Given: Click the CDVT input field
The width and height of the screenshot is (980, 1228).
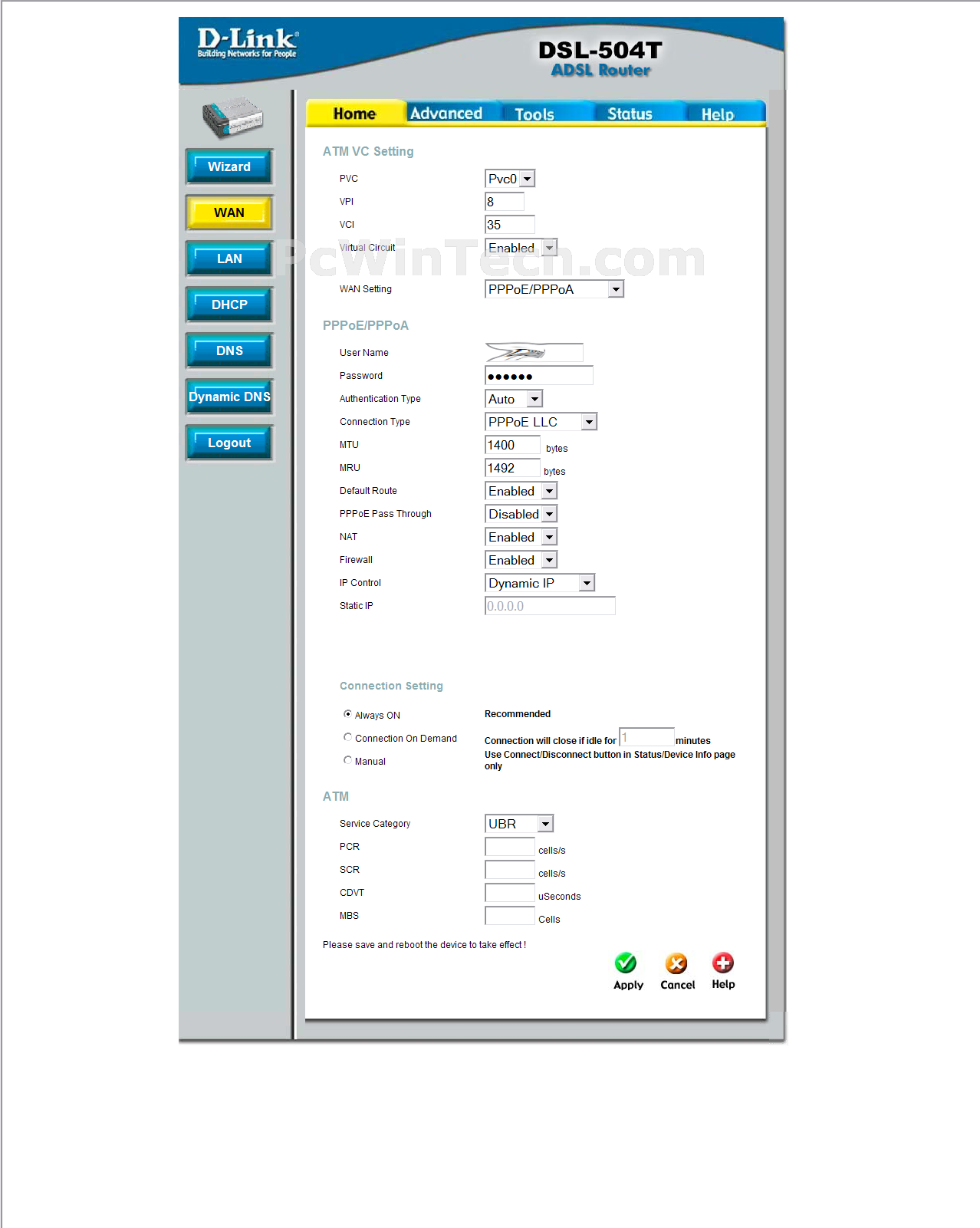Looking at the screenshot, I should [510, 893].
